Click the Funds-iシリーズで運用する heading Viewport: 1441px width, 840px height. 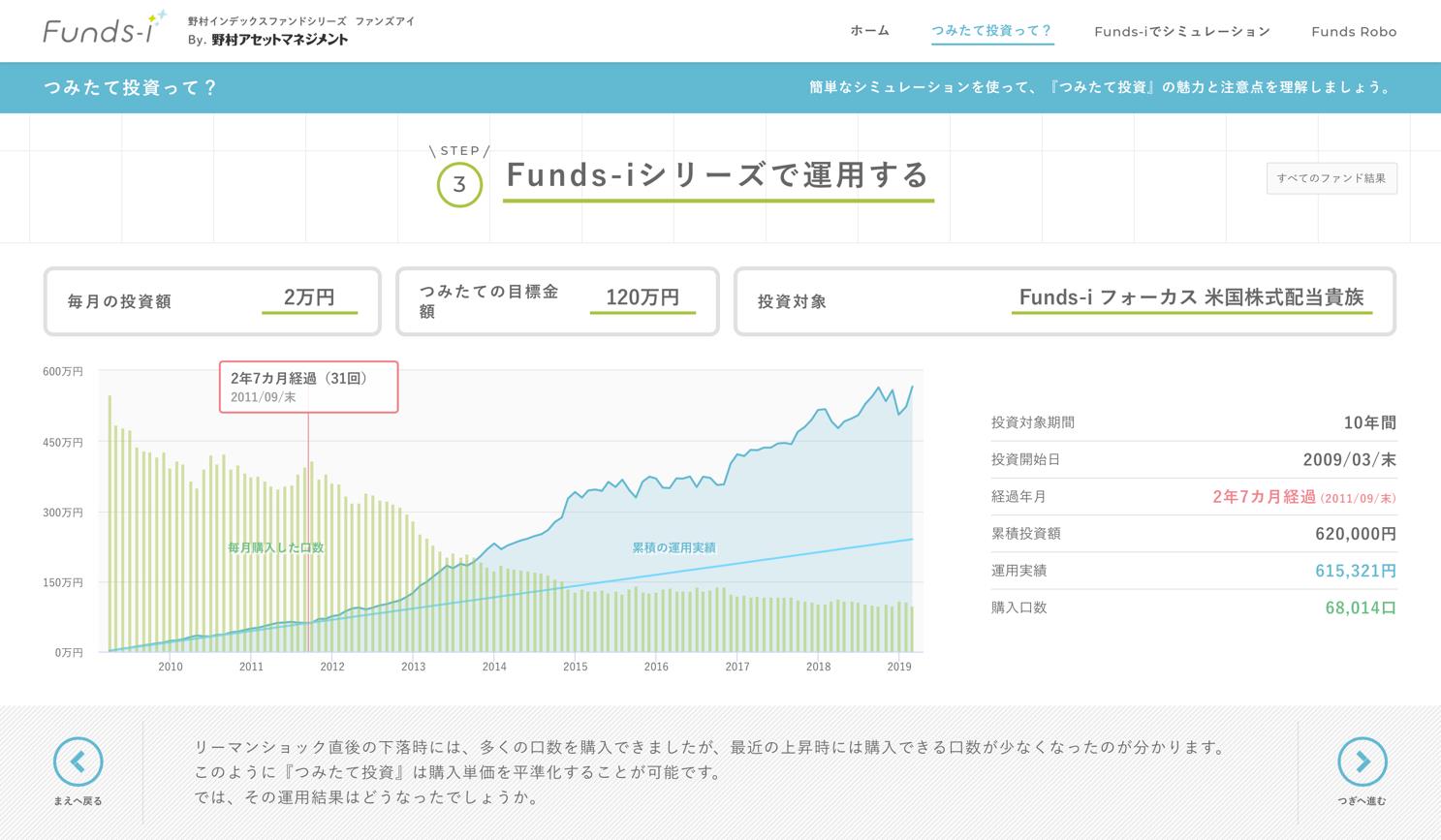(x=718, y=174)
